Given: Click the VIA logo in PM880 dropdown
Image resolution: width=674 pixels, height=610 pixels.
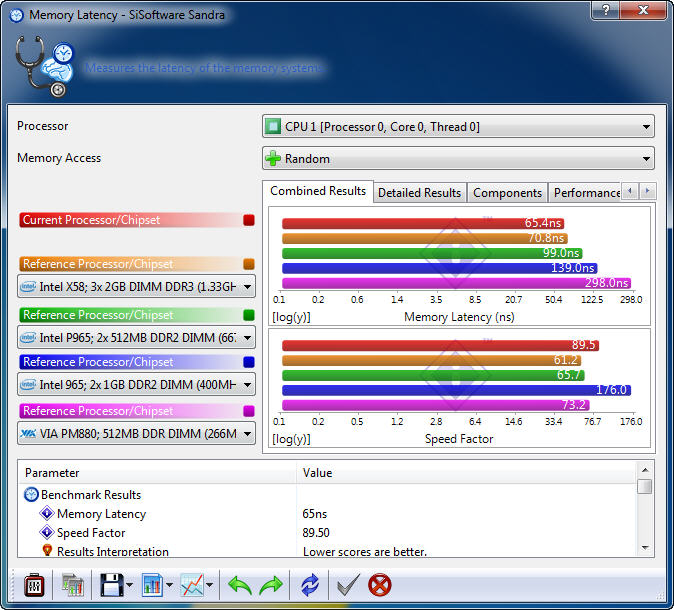Looking at the screenshot, I should (x=28, y=433).
